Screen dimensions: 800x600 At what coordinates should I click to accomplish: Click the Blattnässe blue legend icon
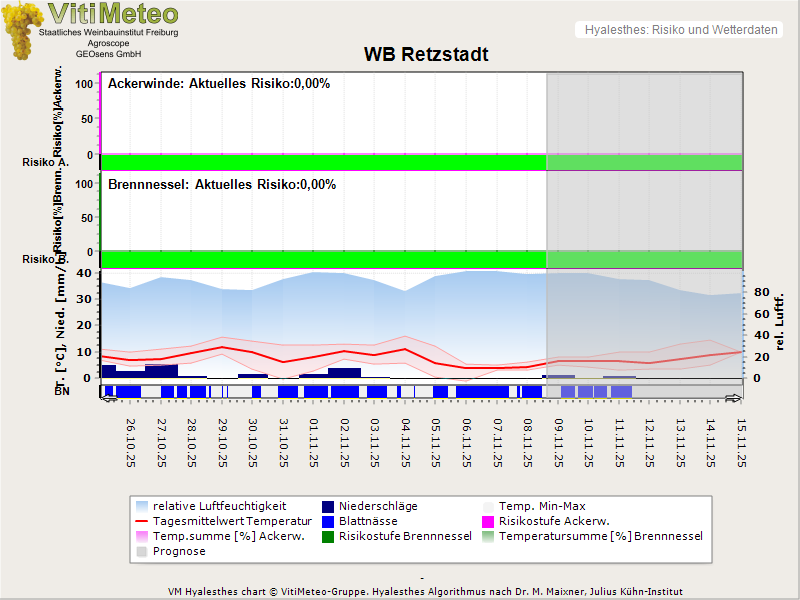tap(329, 521)
